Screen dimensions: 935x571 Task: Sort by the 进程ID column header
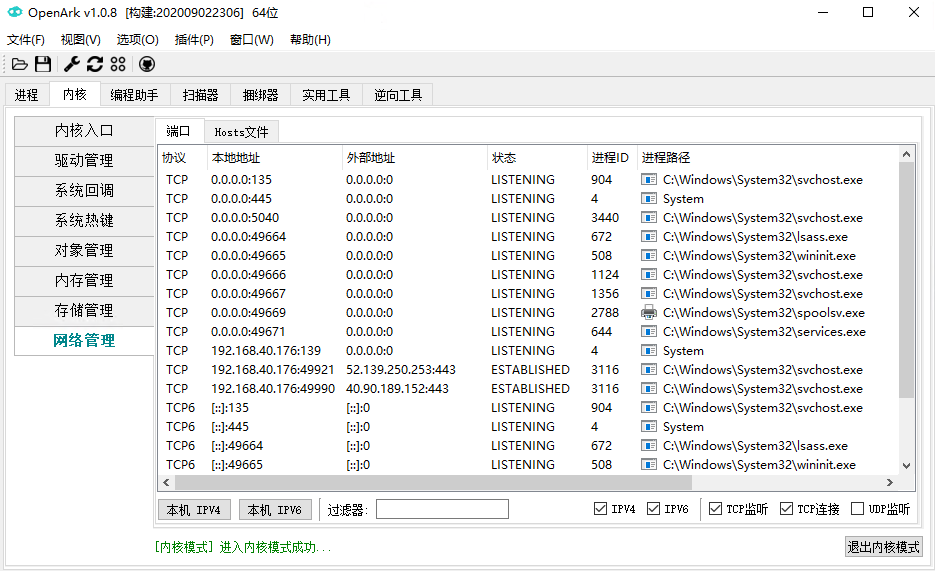610,158
